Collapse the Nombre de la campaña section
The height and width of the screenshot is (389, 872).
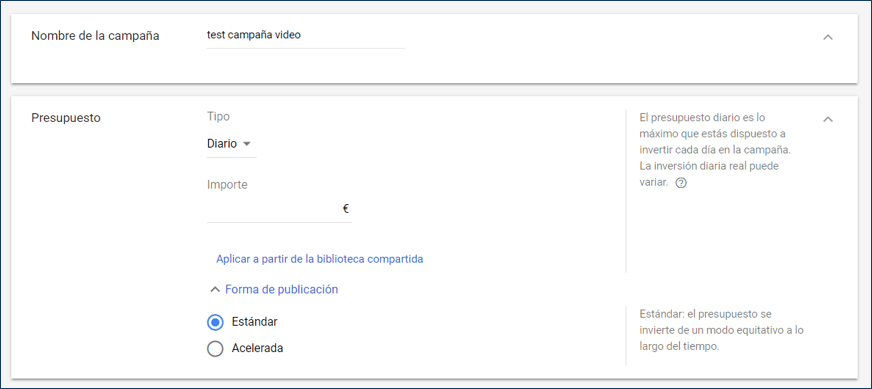[x=828, y=37]
